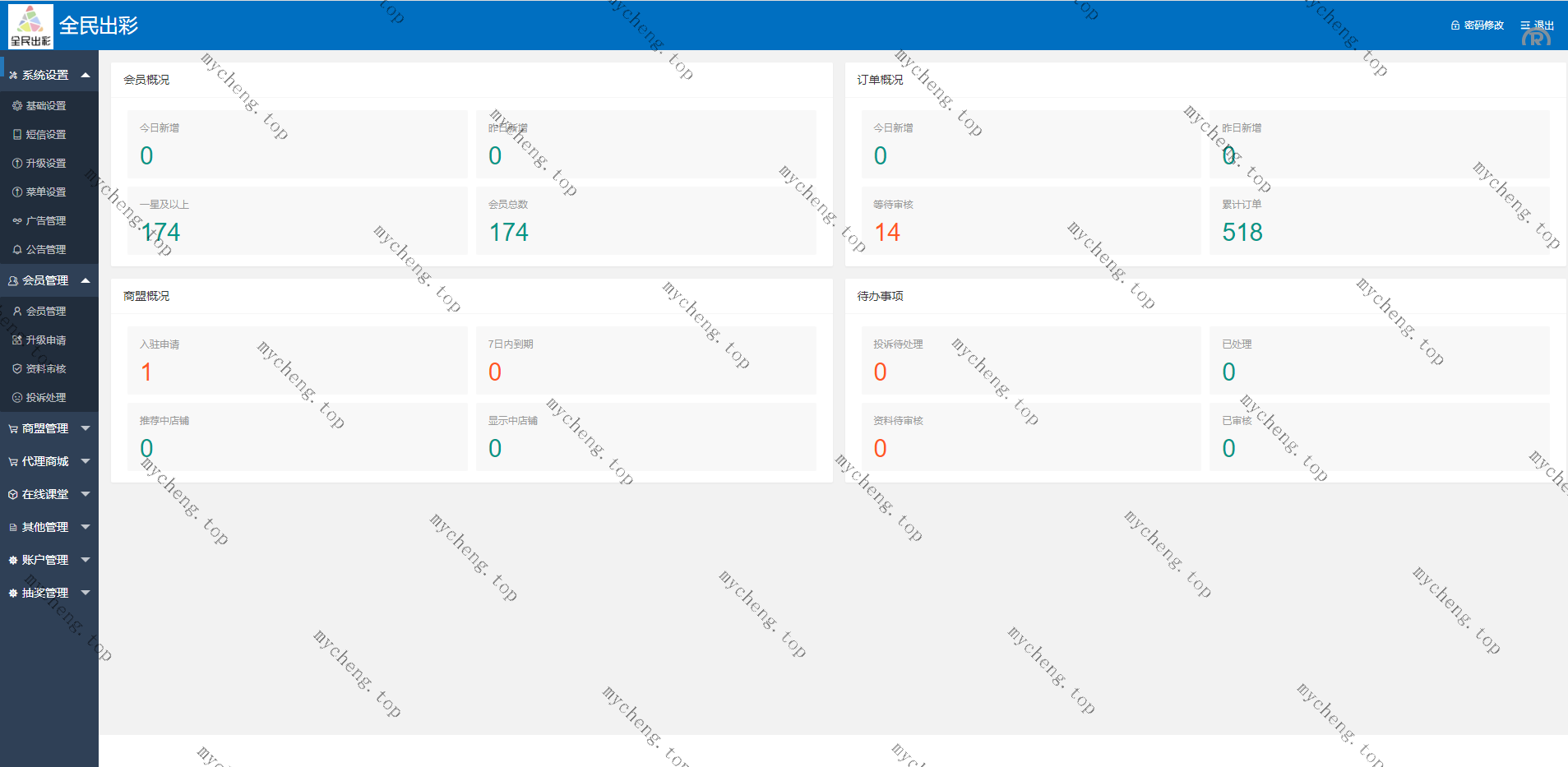1568x767 pixels.
Task: Click the 全民出彩 logo image
Action: pyautogui.click(x=30, y=26)
